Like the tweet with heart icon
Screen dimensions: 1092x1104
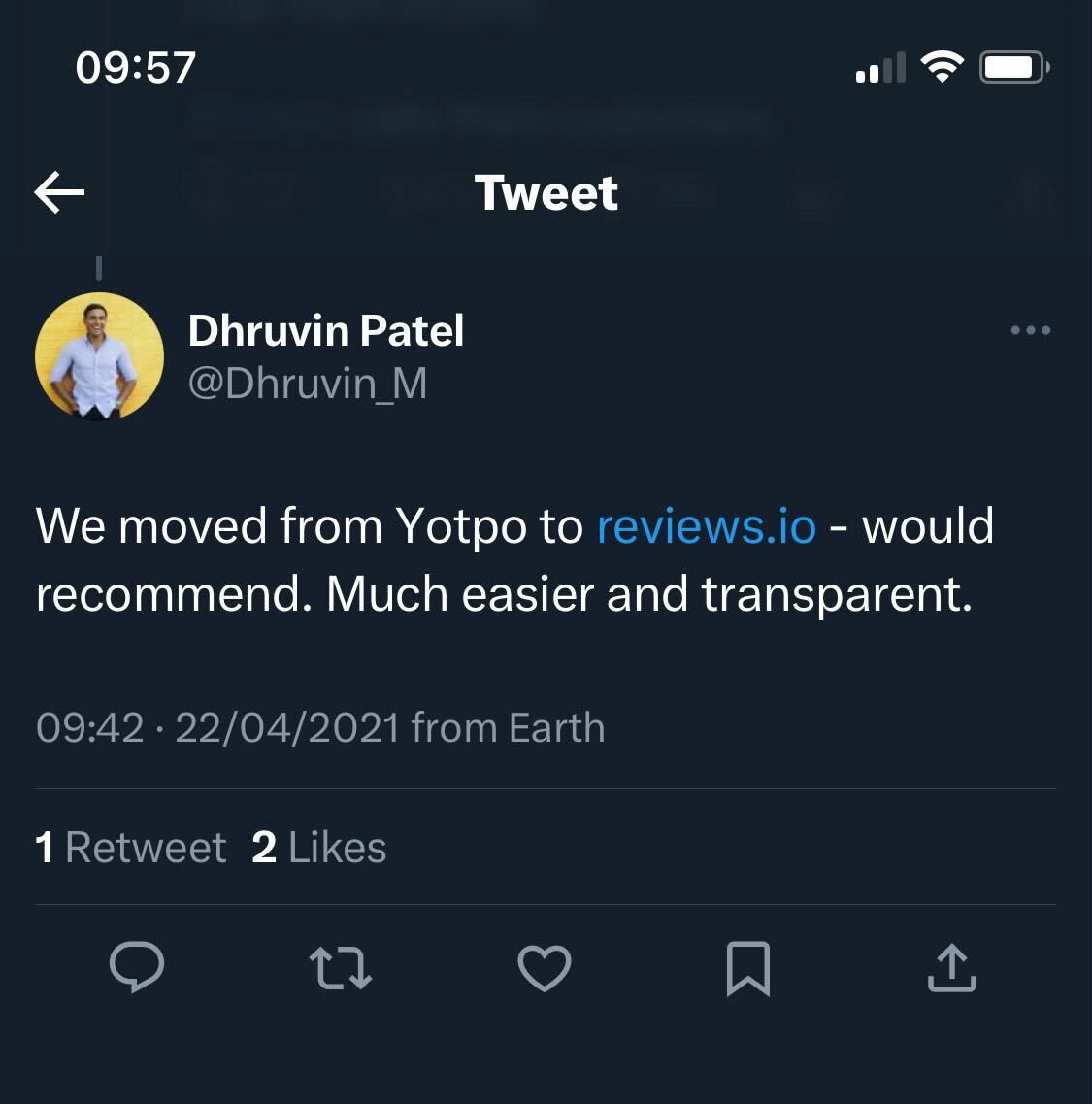544,968
